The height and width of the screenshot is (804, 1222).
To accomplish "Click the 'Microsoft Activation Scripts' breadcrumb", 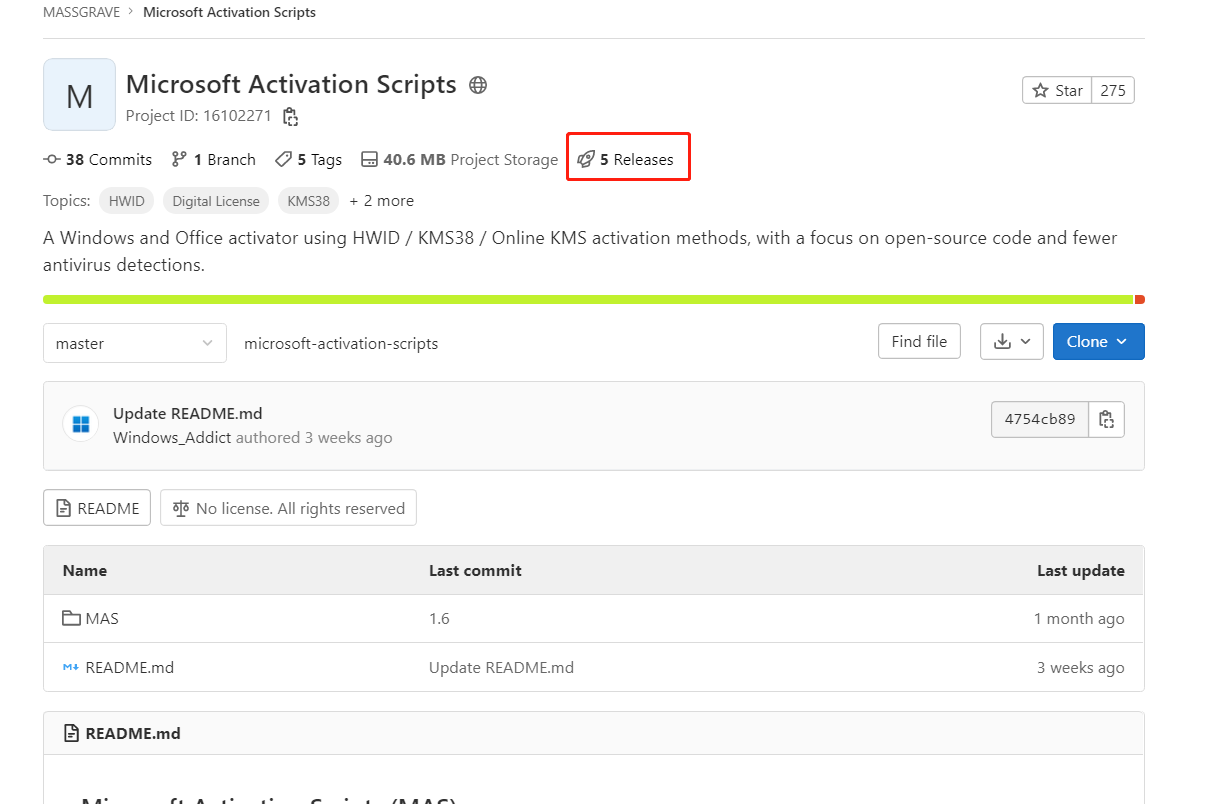I will coord(229,13).
